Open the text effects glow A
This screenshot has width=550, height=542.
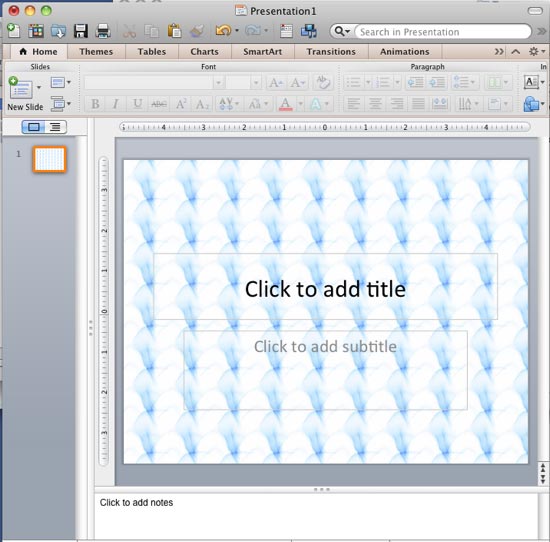pos(316,104)
